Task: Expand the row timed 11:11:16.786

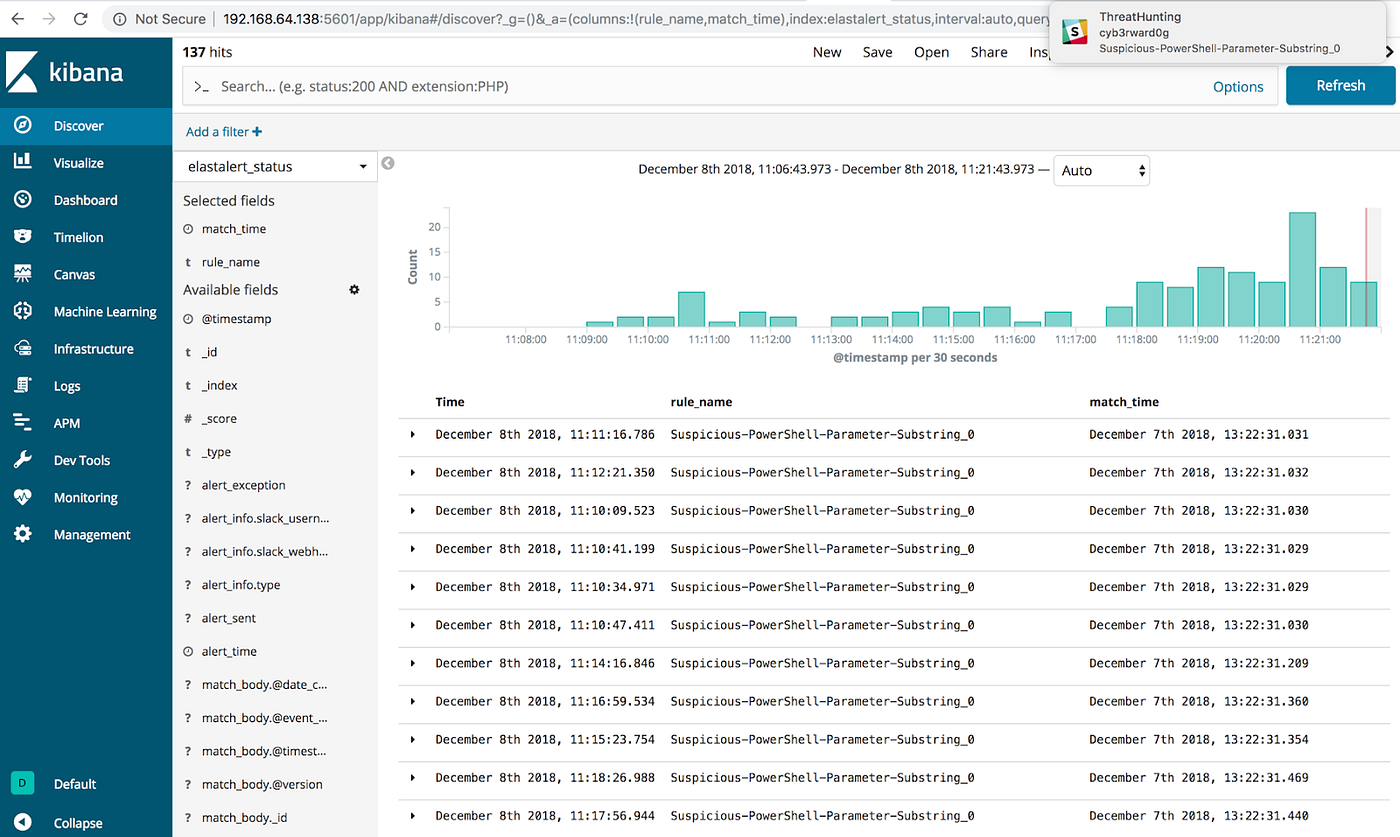Action: [x=413, y=435]
